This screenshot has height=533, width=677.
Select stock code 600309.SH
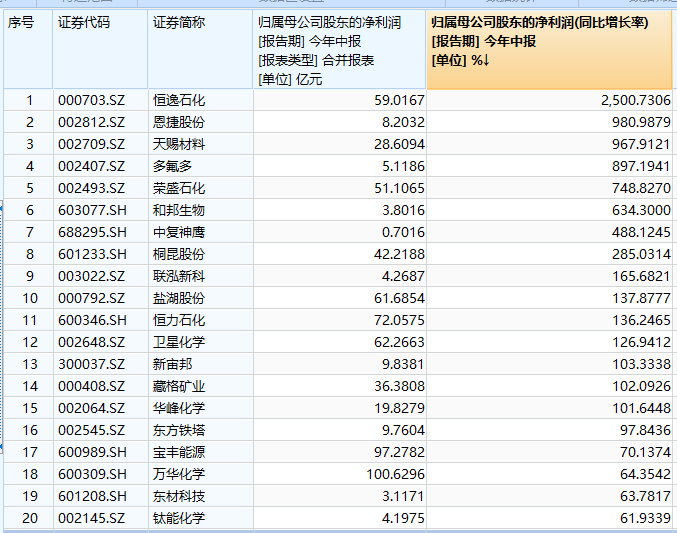click(100, 475)
